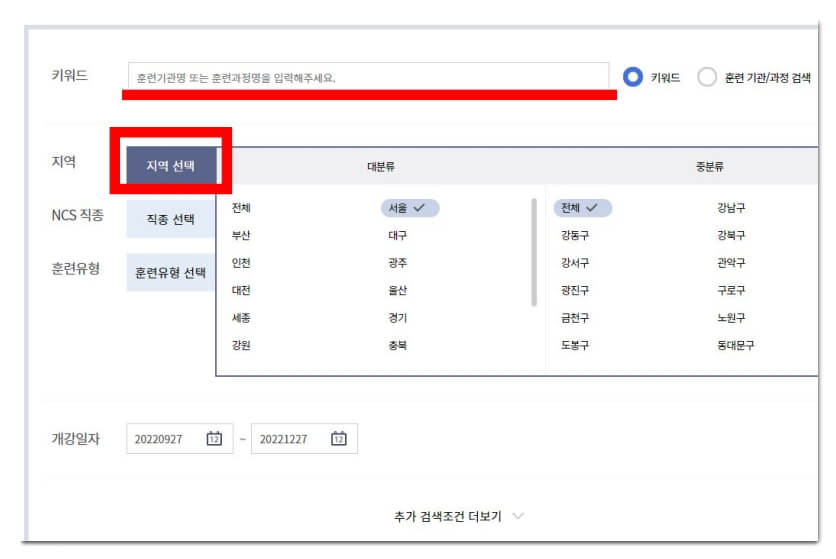Viewport: 836px width, 559px height.
Task: Select 동대문구 district option
Action: tap(736, 345)
